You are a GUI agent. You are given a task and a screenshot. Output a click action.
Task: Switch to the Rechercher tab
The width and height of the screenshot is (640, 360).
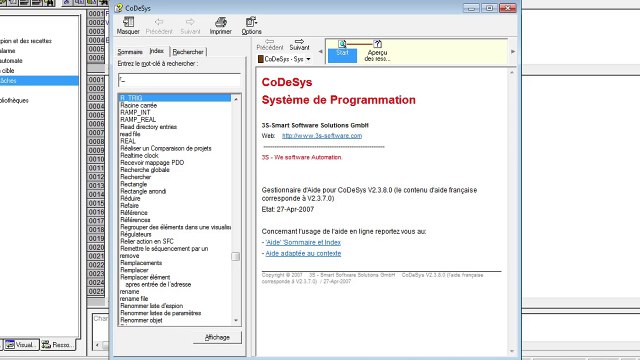click(x=188, y=52)
